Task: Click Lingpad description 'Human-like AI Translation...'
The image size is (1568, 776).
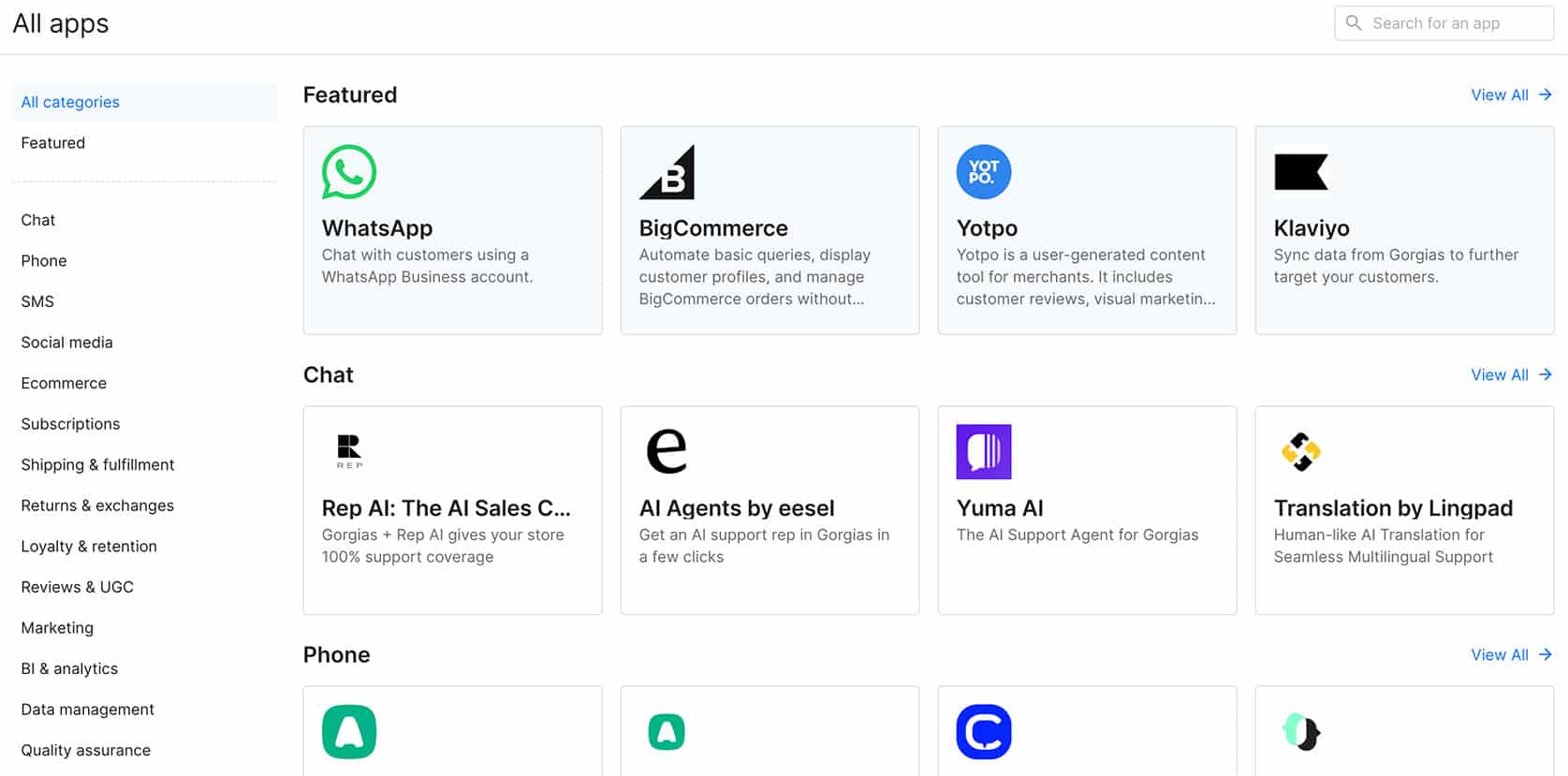Action: (x=1384, y=546)
